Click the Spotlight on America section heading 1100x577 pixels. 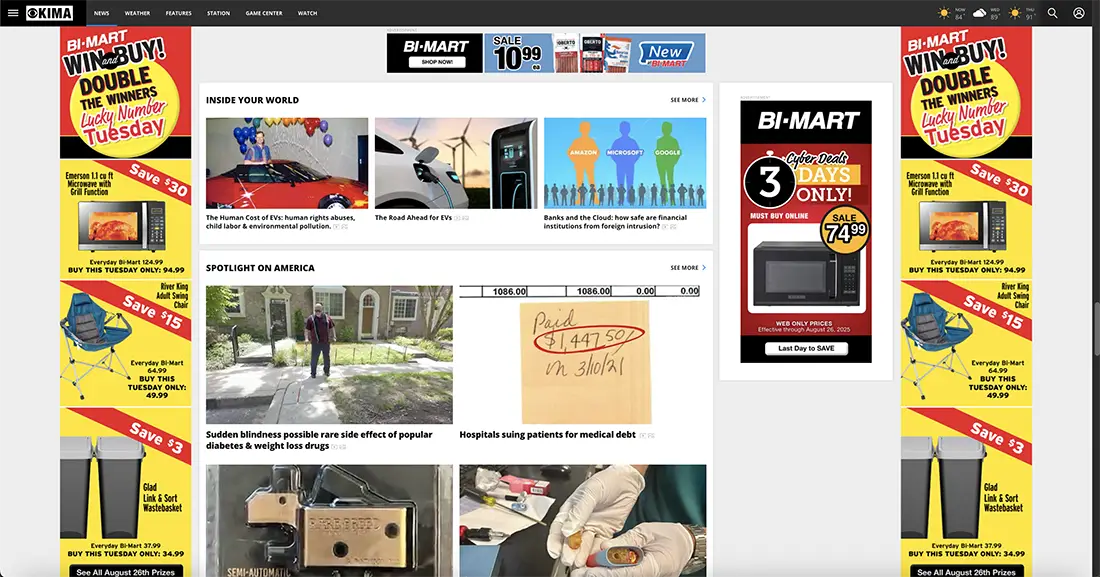[x=260, y=267]
